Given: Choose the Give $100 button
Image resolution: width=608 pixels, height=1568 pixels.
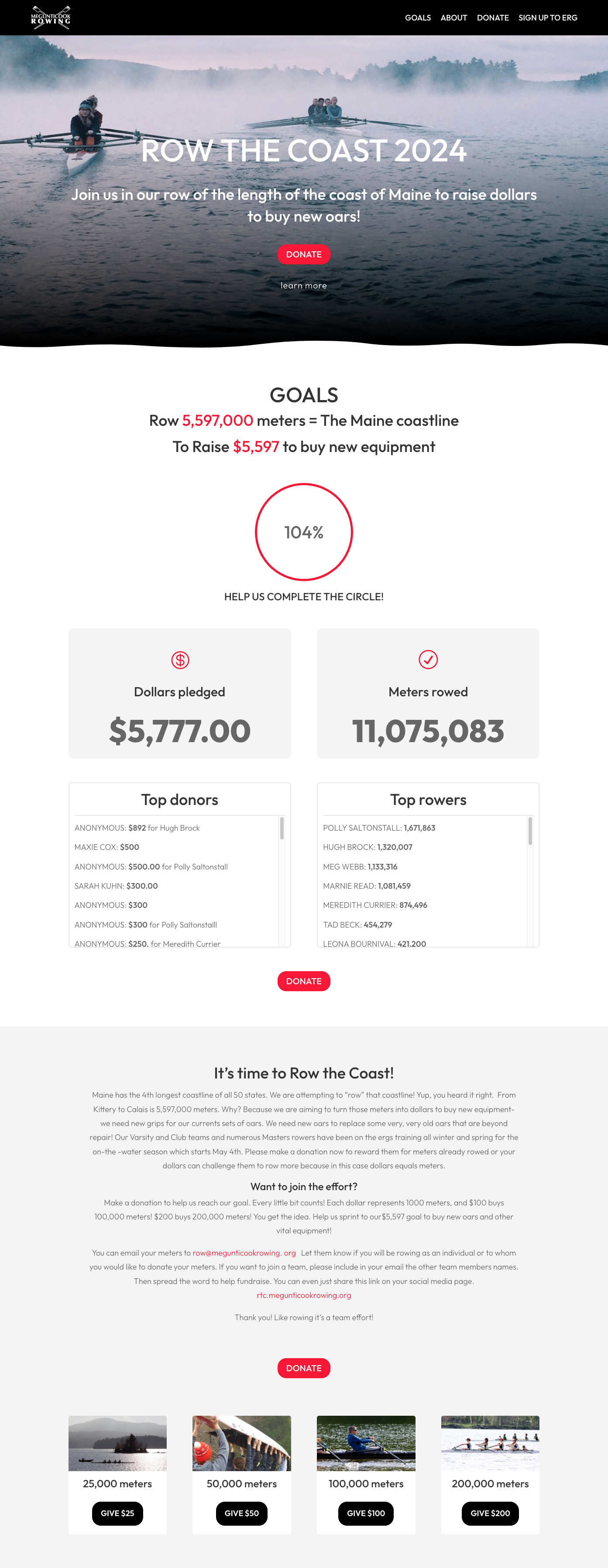Looking at the screenshot, I should click(x=365, y=1513).
